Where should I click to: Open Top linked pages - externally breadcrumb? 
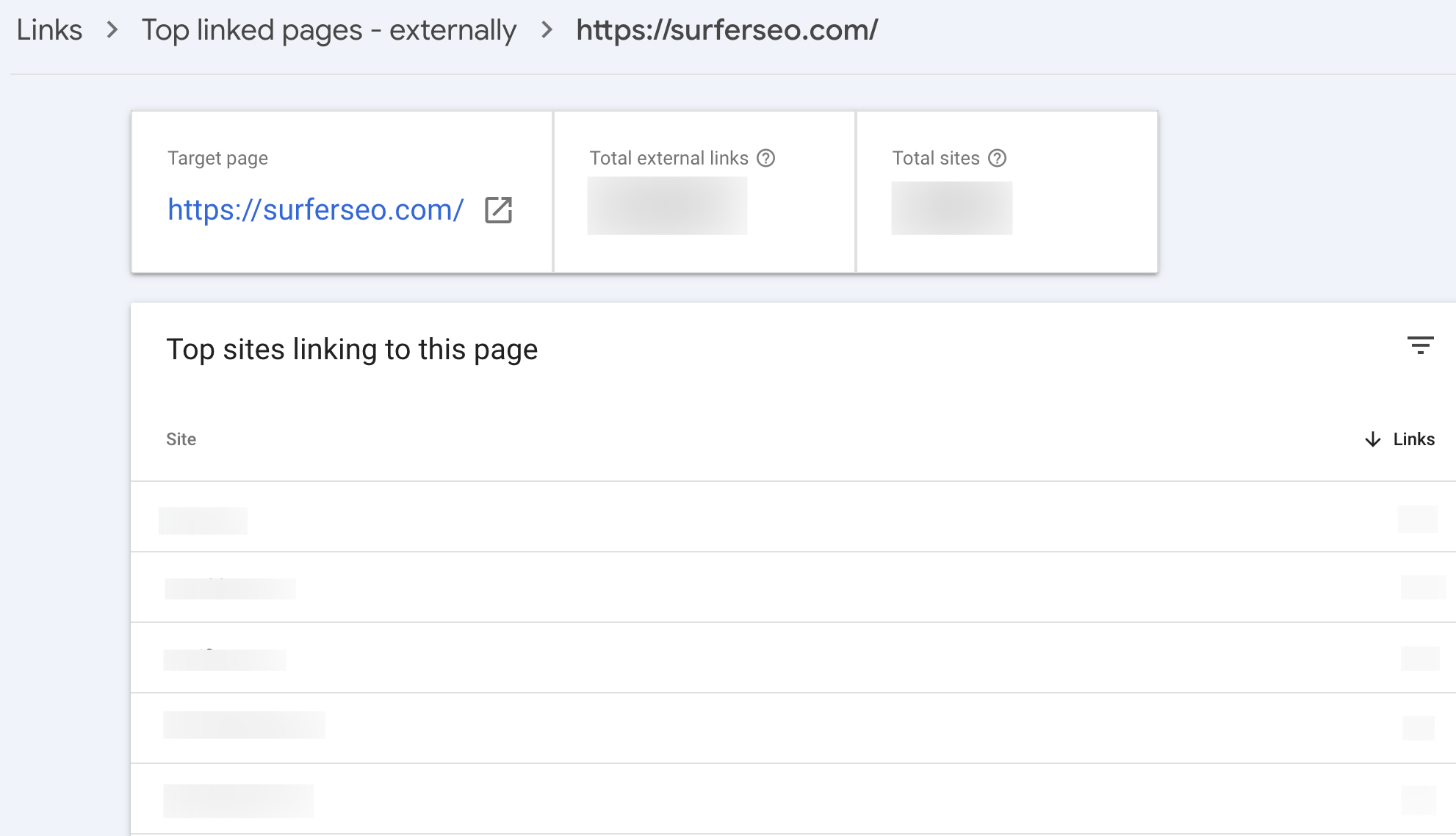click(328, 30)
